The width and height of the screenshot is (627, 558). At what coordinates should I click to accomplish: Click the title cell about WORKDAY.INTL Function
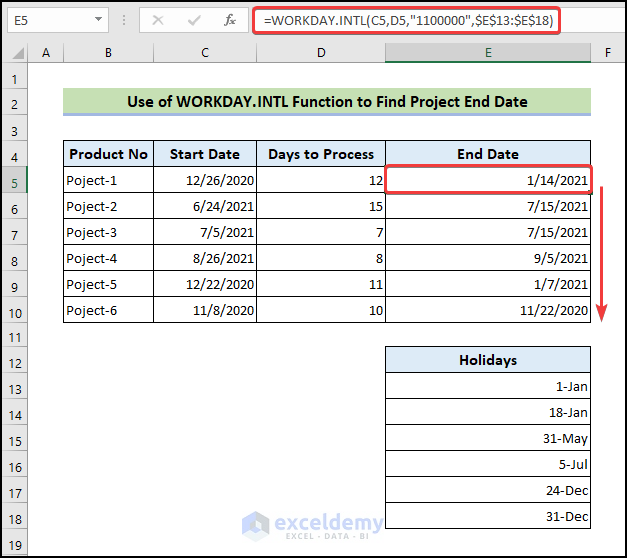327,102
